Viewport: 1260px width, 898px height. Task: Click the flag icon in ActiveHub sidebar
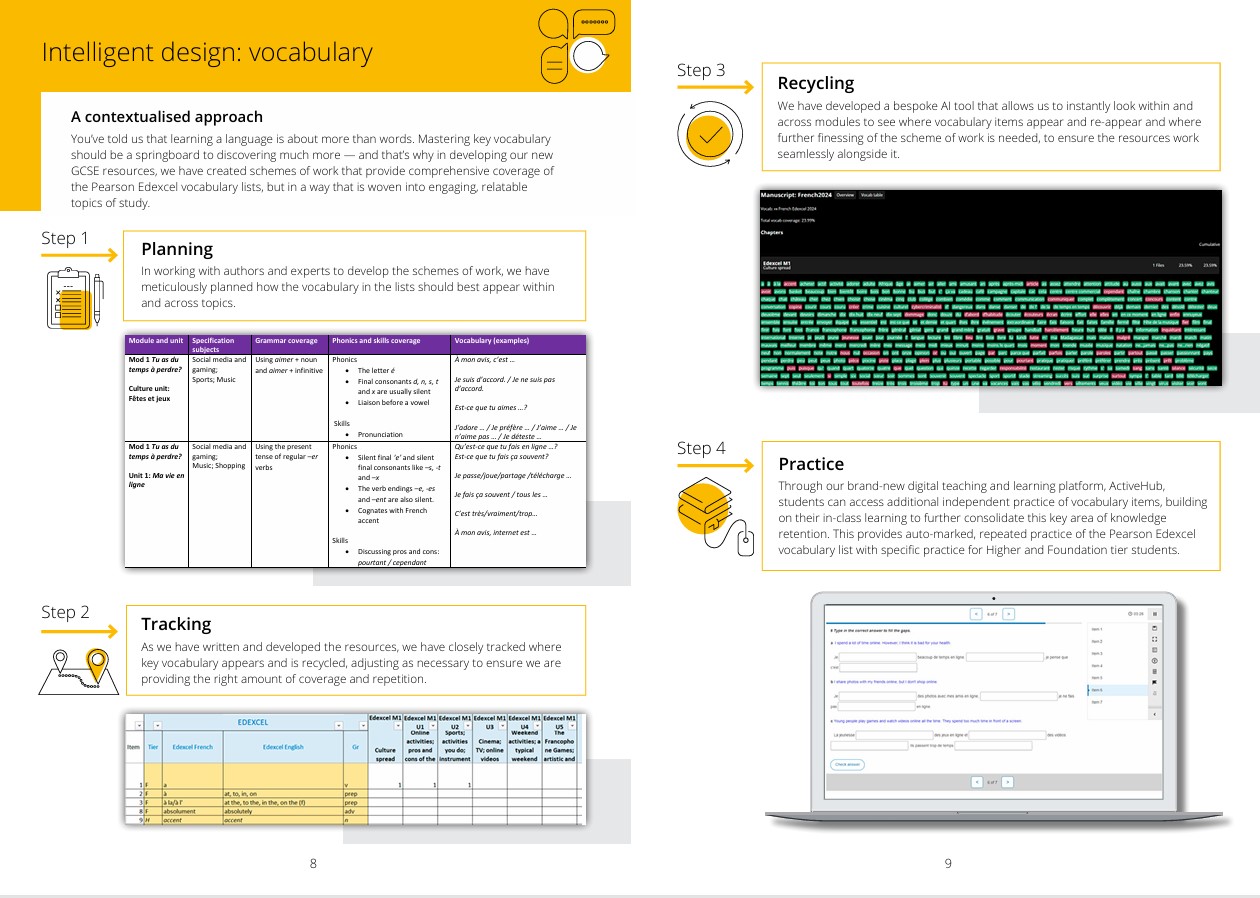tap(1155, 682)
